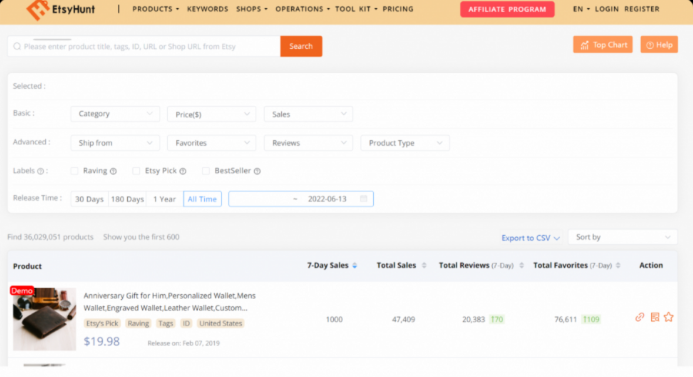Viewport: 693px width, 377px height.
Task: Click the 76,611 total favorites value
Action: (566, 319)
